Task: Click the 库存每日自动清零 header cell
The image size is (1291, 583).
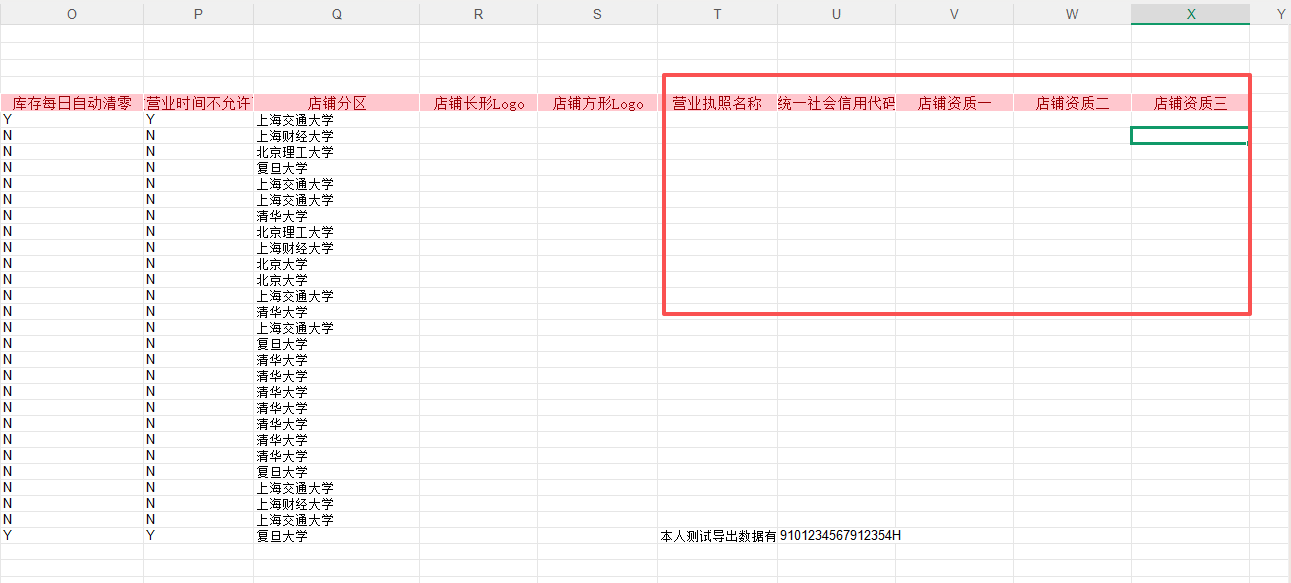Action: [x=71, y=103]
